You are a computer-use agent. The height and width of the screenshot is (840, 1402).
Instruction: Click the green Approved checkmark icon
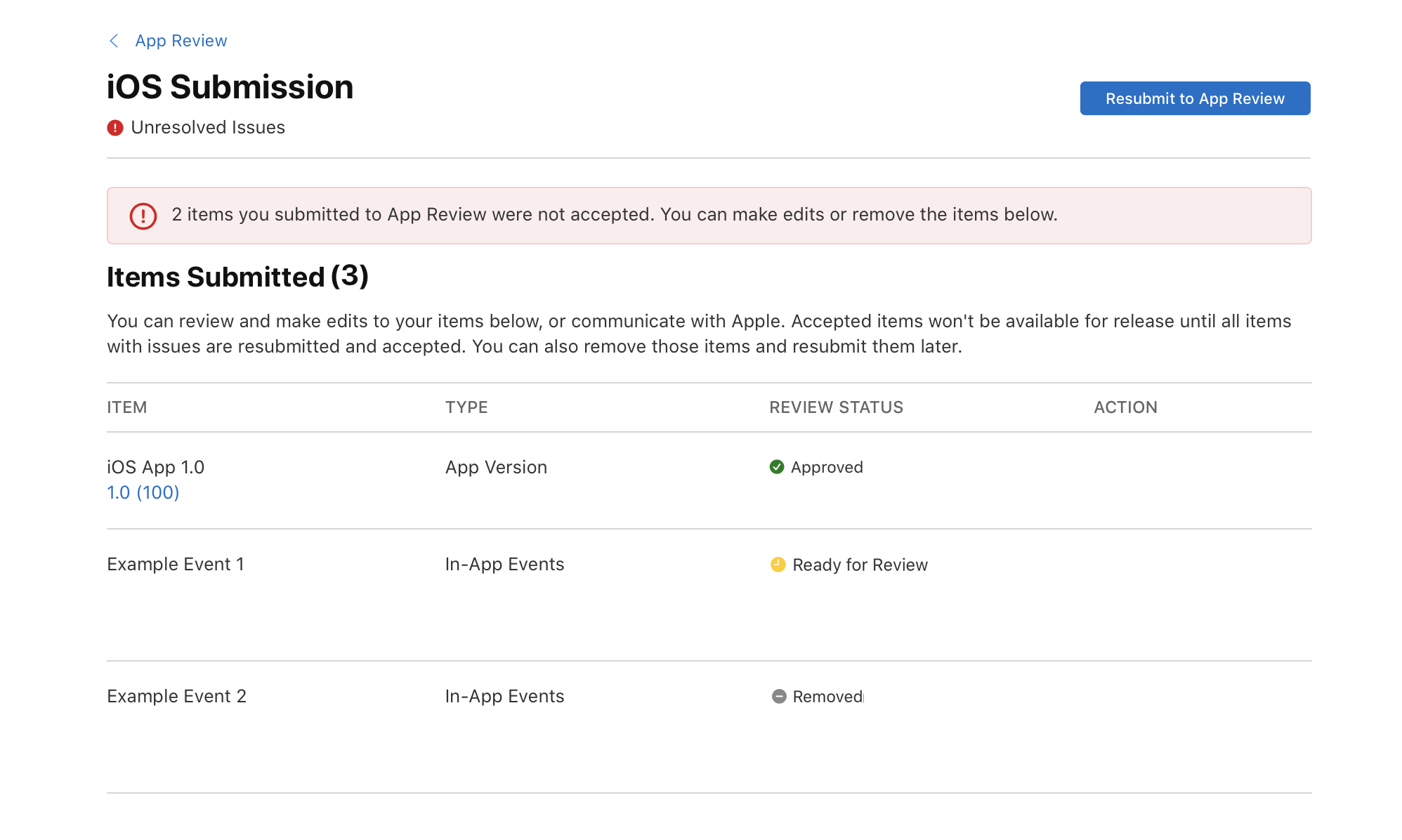pyautogui.click(x=777, y=467)
